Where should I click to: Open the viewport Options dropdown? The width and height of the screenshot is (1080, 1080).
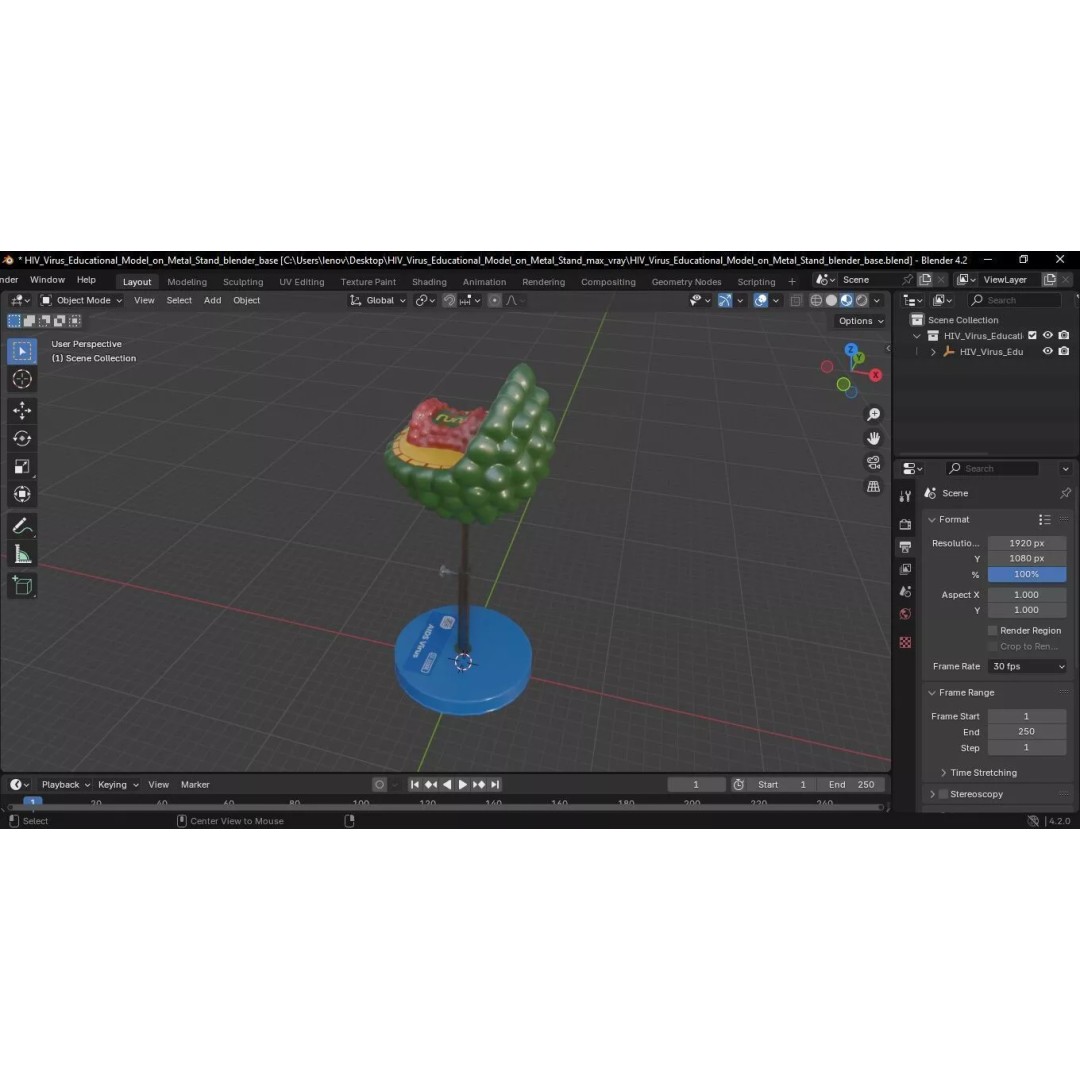tap(860, 321)
